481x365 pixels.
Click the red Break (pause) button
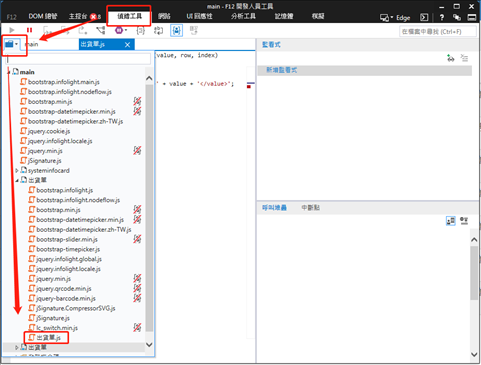pyautogui.click(x=29, y=30)
